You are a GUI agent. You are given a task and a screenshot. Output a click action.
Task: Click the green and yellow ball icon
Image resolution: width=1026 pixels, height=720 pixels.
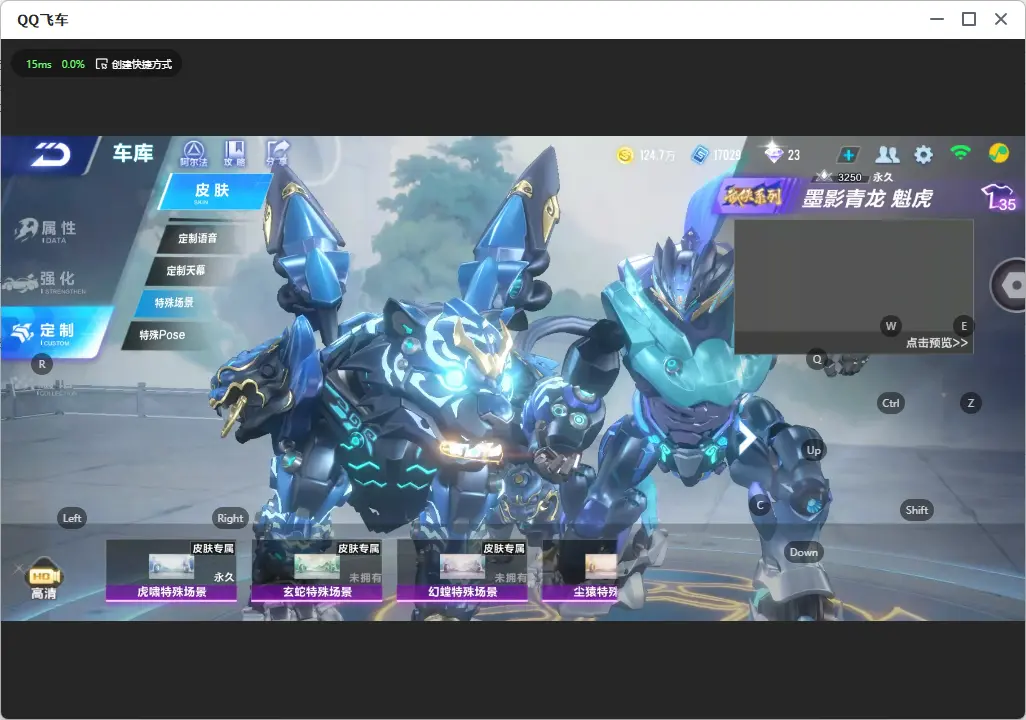999,153
